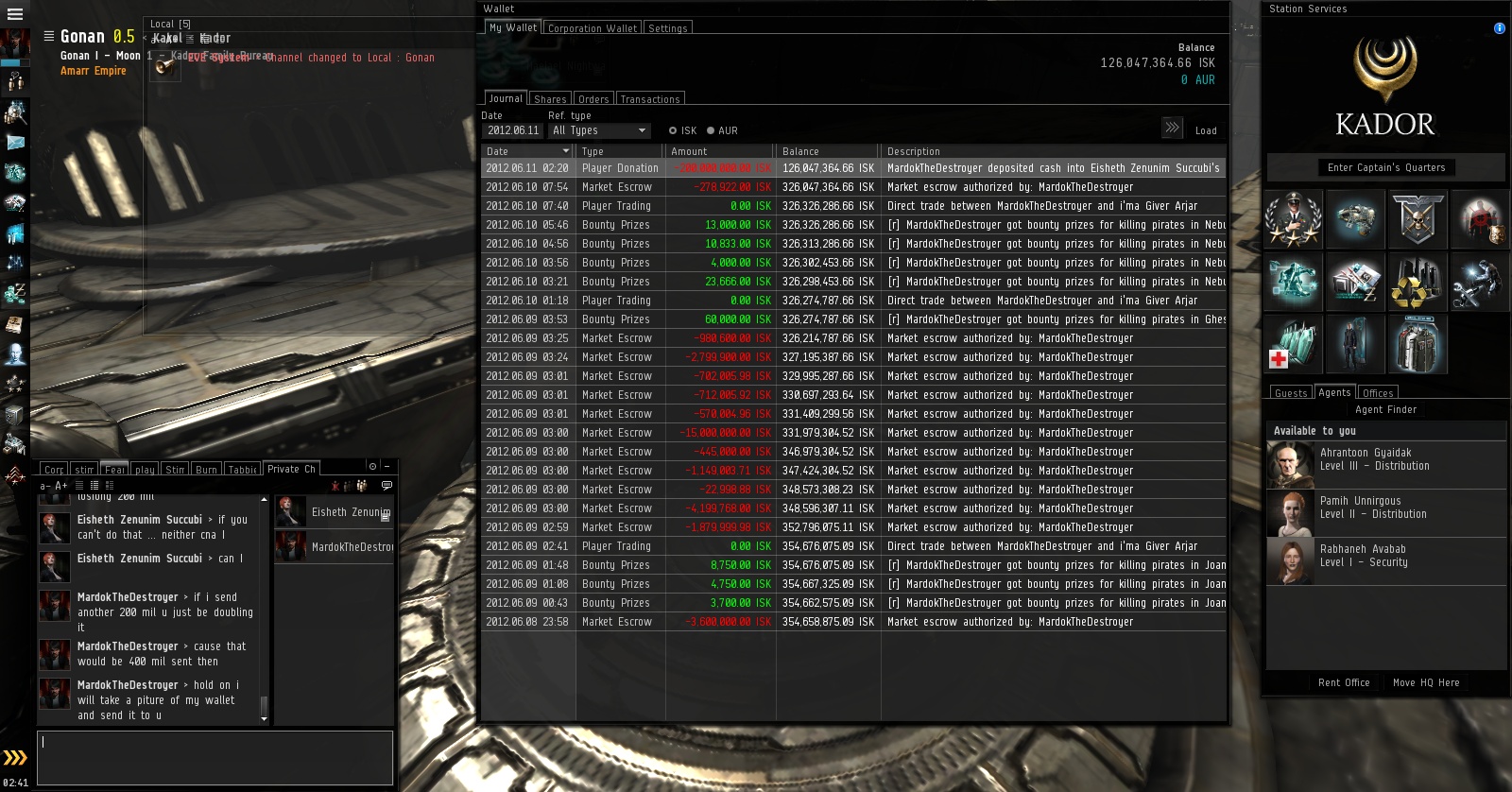Image resolution: width=1512 pixels, height=792 pixels.
Task: Click the Load button in Wallet journal
Action: pos(1206,130)
